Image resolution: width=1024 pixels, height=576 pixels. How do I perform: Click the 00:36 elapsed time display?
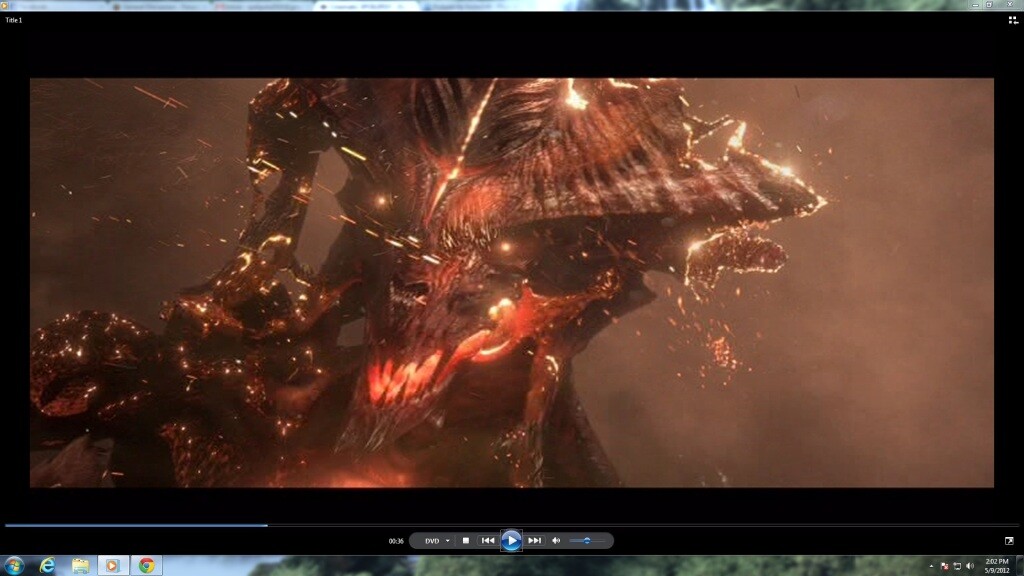point(396,541)
